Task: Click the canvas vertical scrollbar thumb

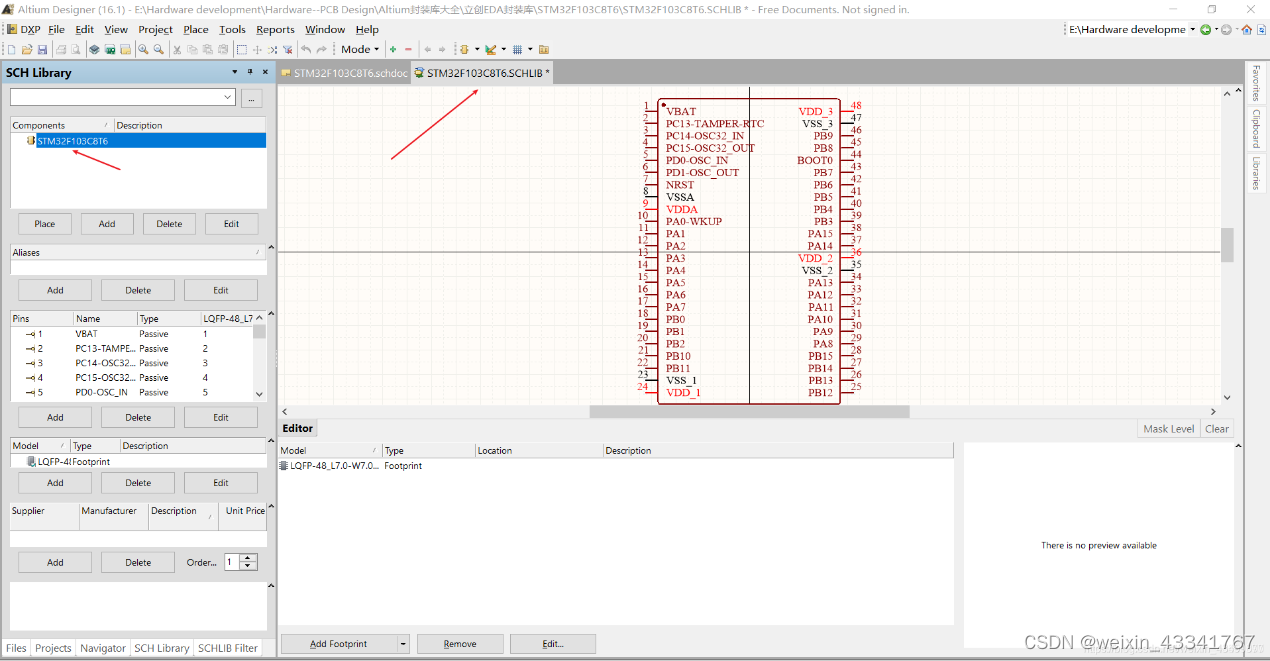Action: coord(1227,245)
